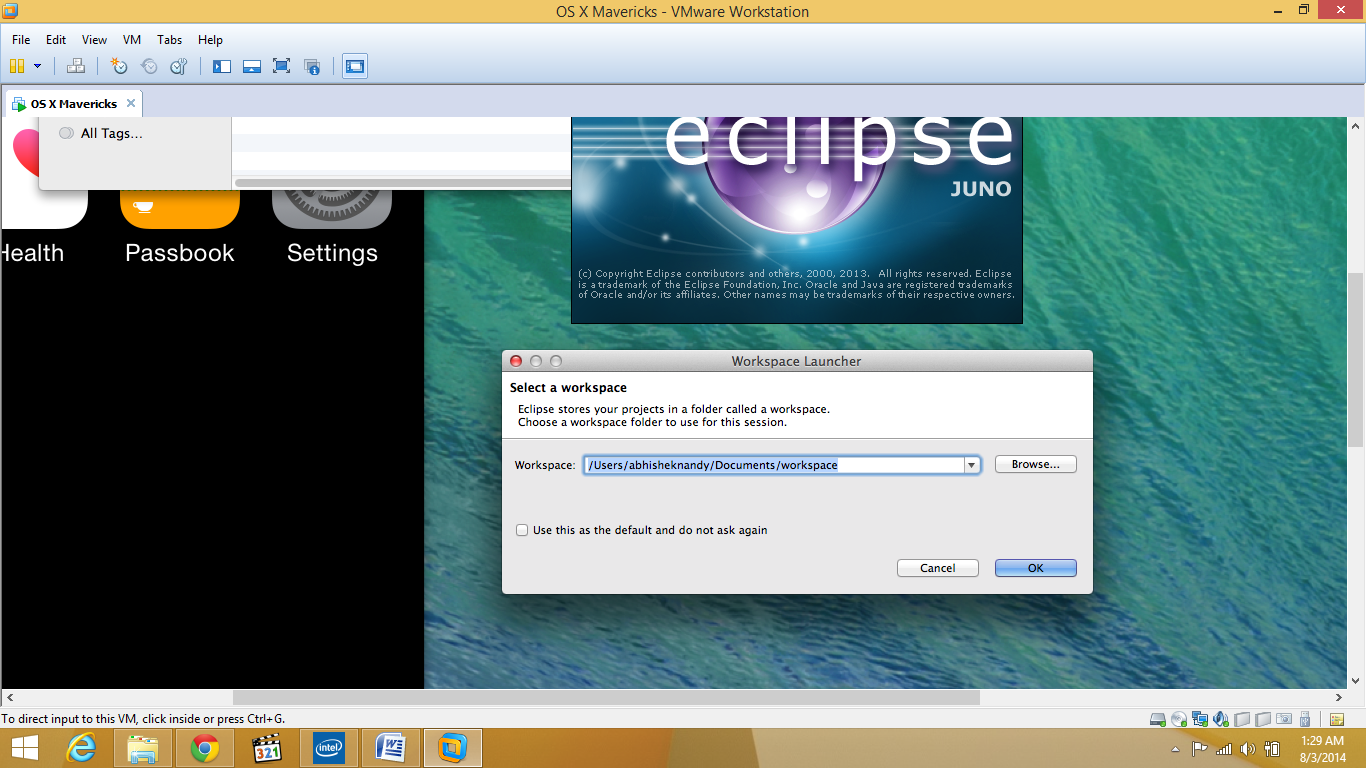Click the Browse... button

[1036, 464]
